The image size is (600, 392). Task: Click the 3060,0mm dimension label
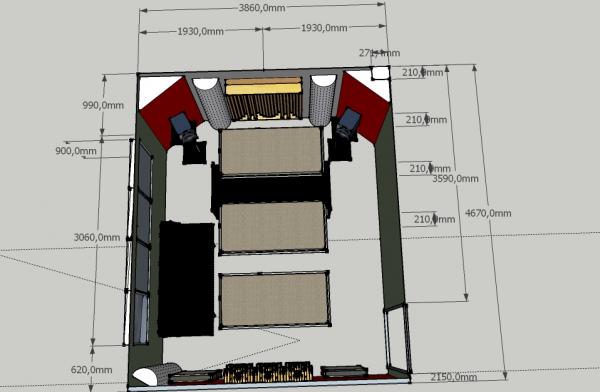(x=97, y=237)
